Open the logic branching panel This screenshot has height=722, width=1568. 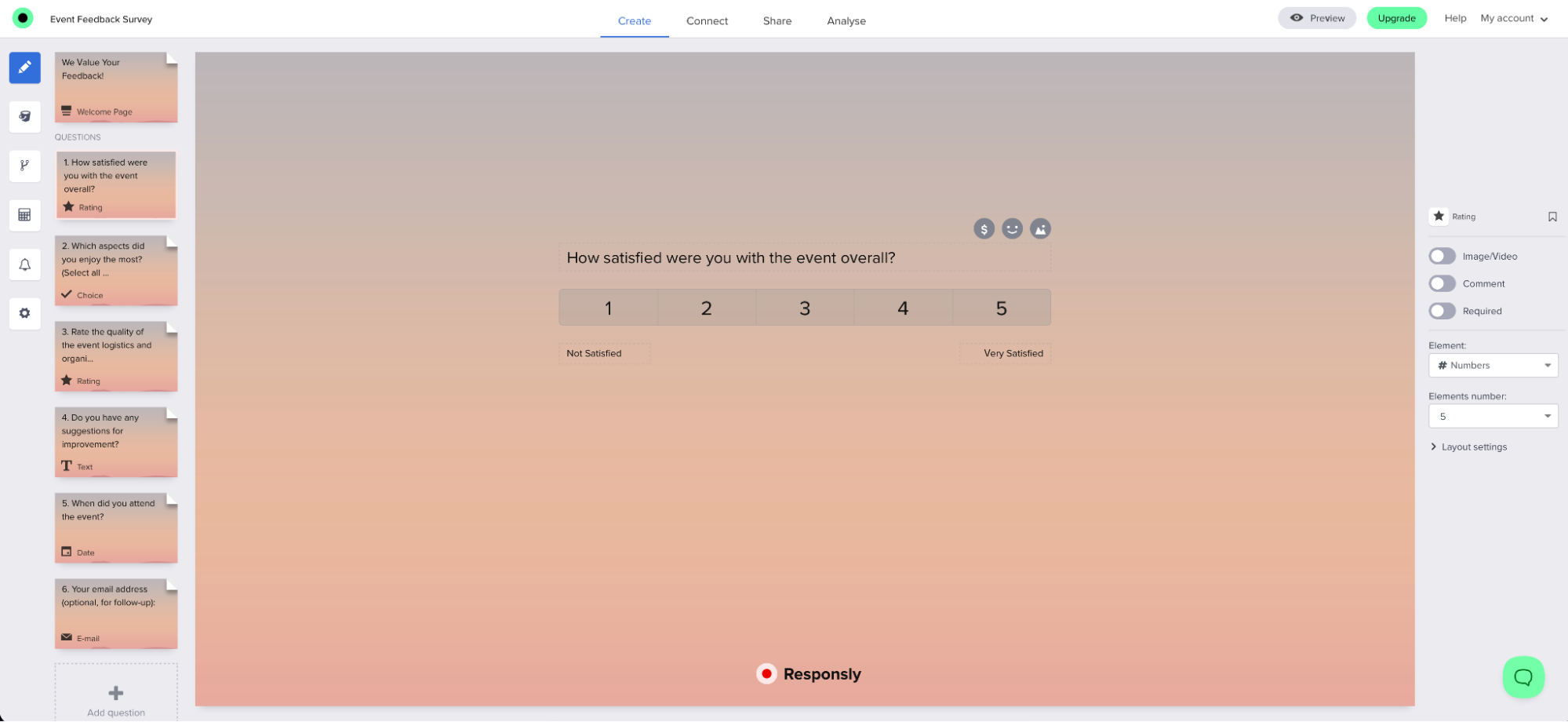[24, 166]
